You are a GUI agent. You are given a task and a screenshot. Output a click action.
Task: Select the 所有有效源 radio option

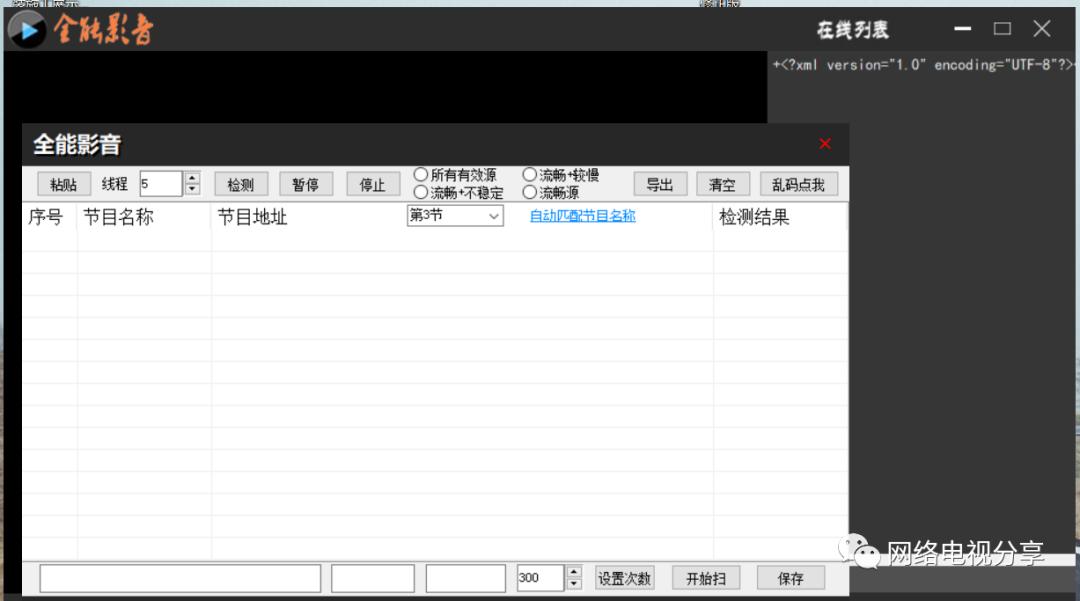click(421, 175)
